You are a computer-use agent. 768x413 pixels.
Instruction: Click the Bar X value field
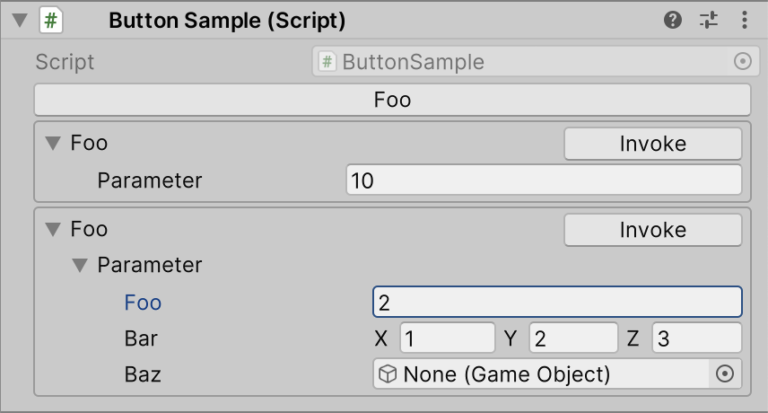(x=447, y=338)
